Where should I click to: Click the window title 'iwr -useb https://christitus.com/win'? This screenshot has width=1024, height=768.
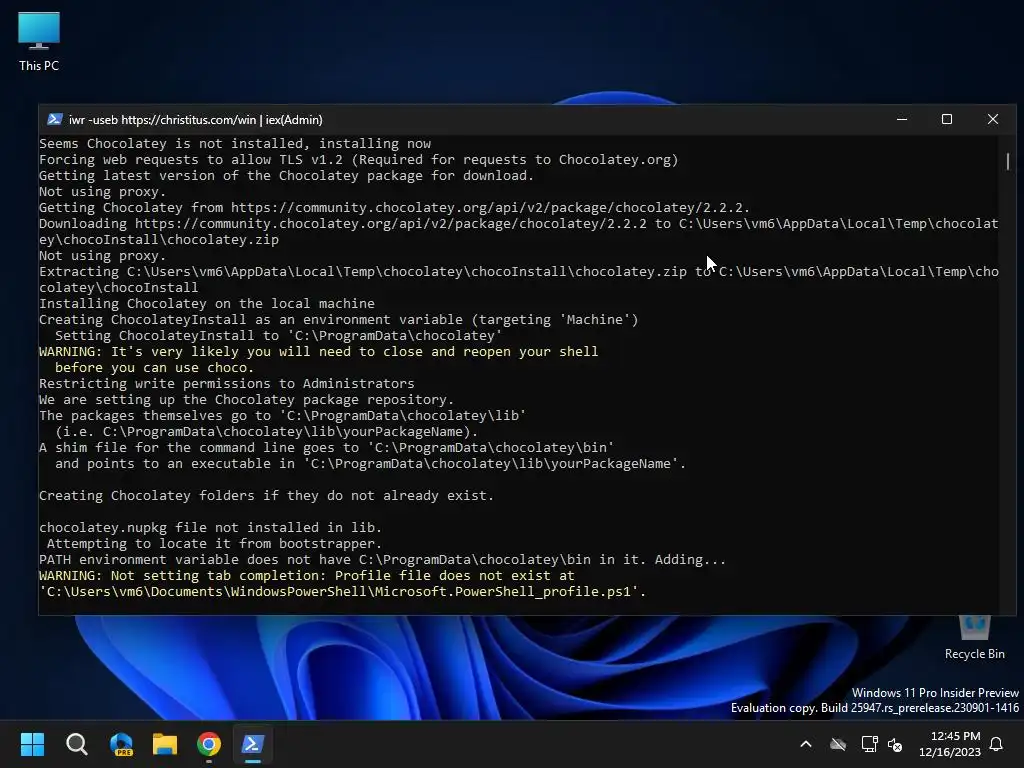pos(195,120)
